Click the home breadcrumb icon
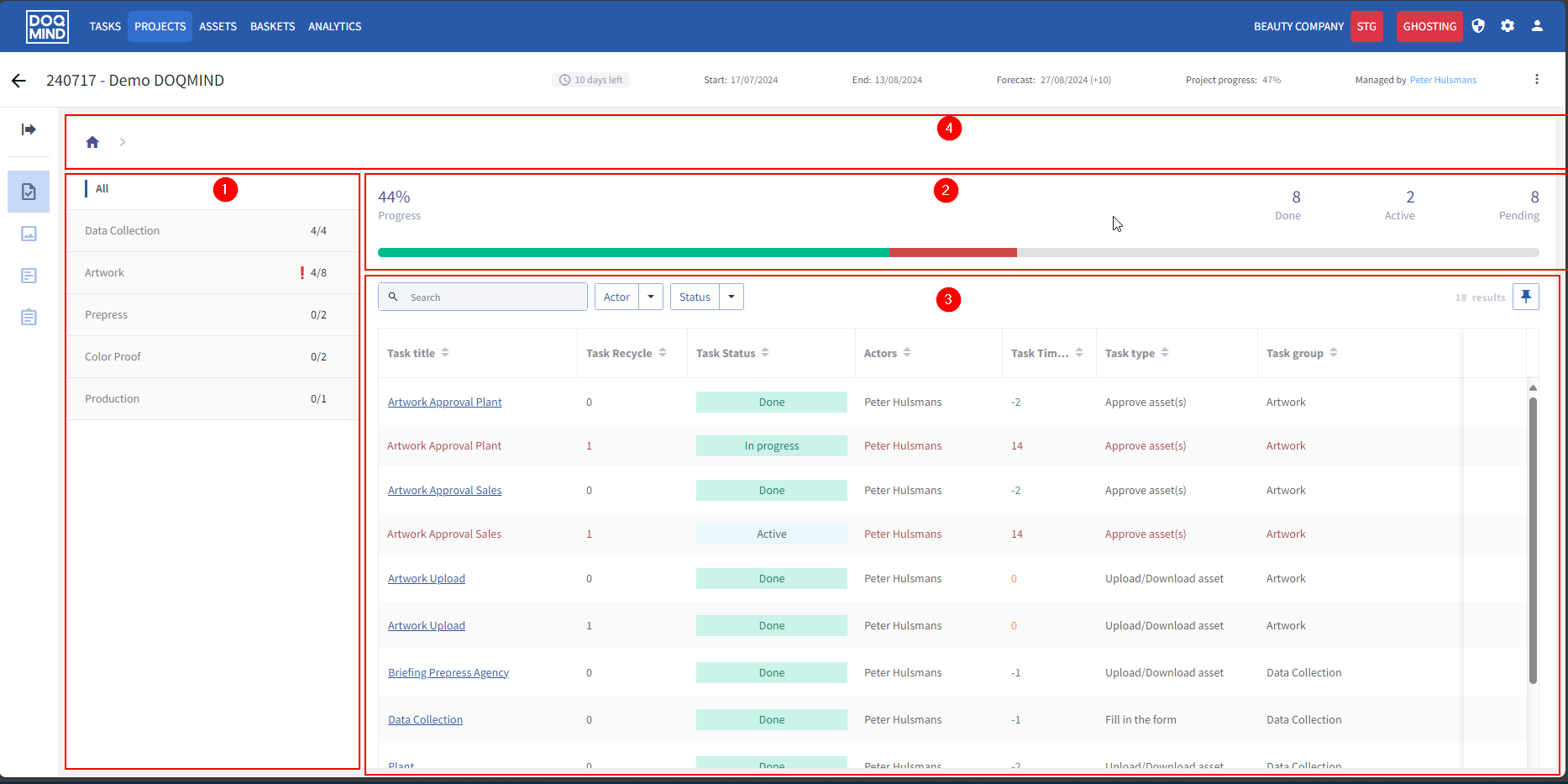This screenshot has height=784, width=1568. [92, 142]
